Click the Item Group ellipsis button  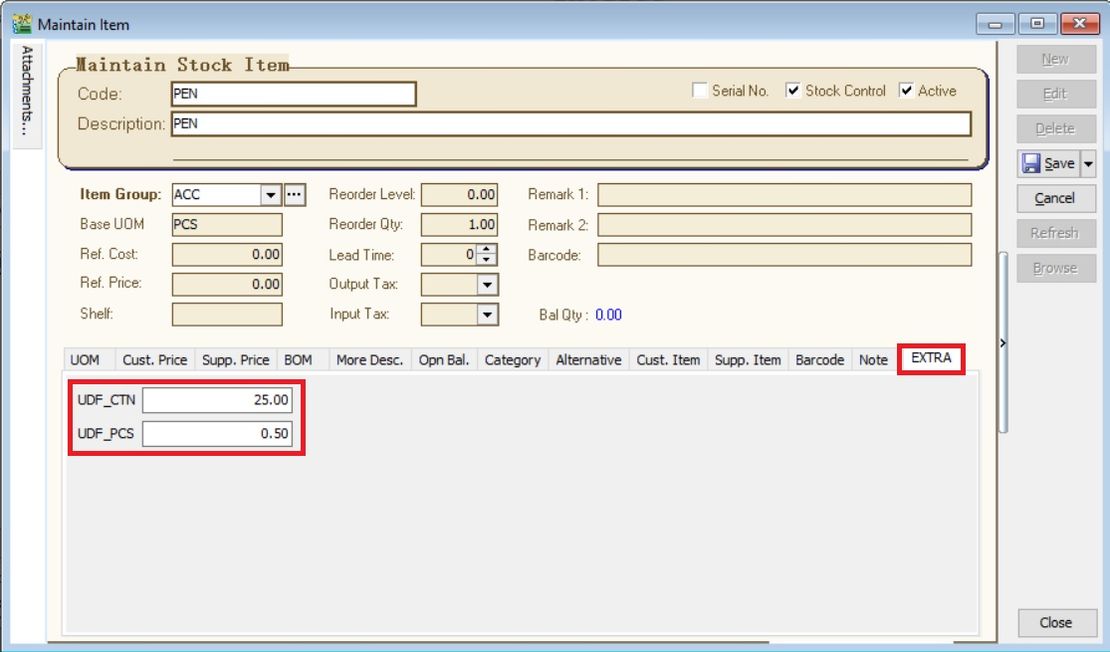[294, 195]
